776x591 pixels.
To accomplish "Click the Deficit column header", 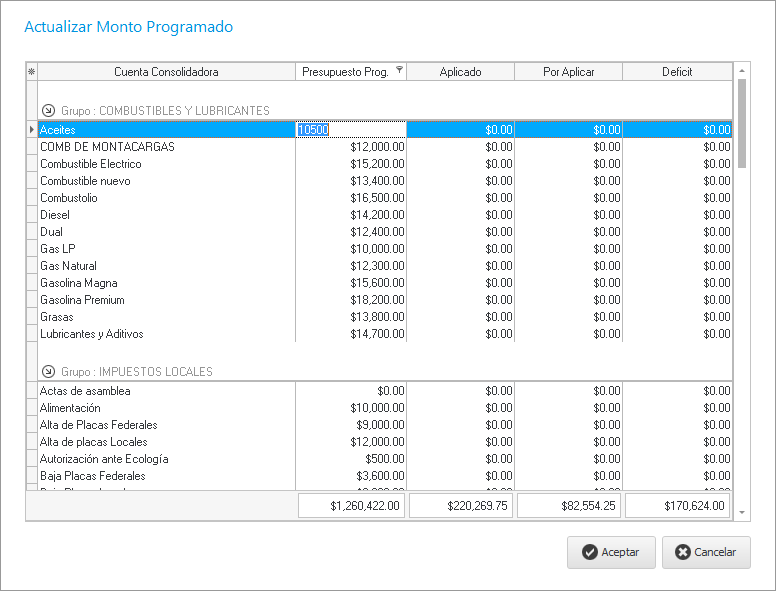I will 677,72.
